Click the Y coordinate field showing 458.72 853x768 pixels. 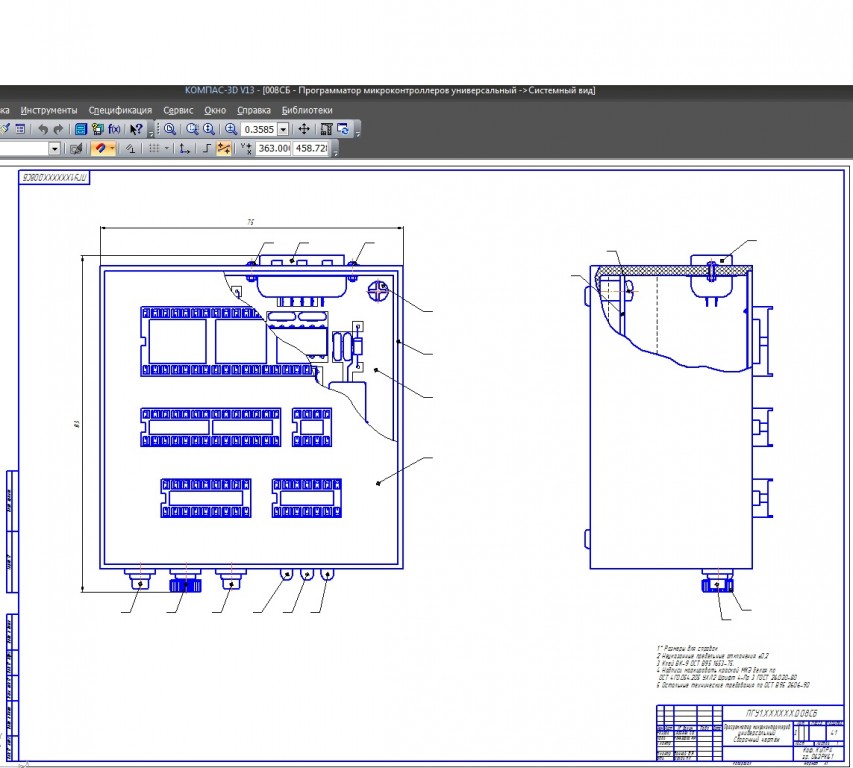pos(311,148)
